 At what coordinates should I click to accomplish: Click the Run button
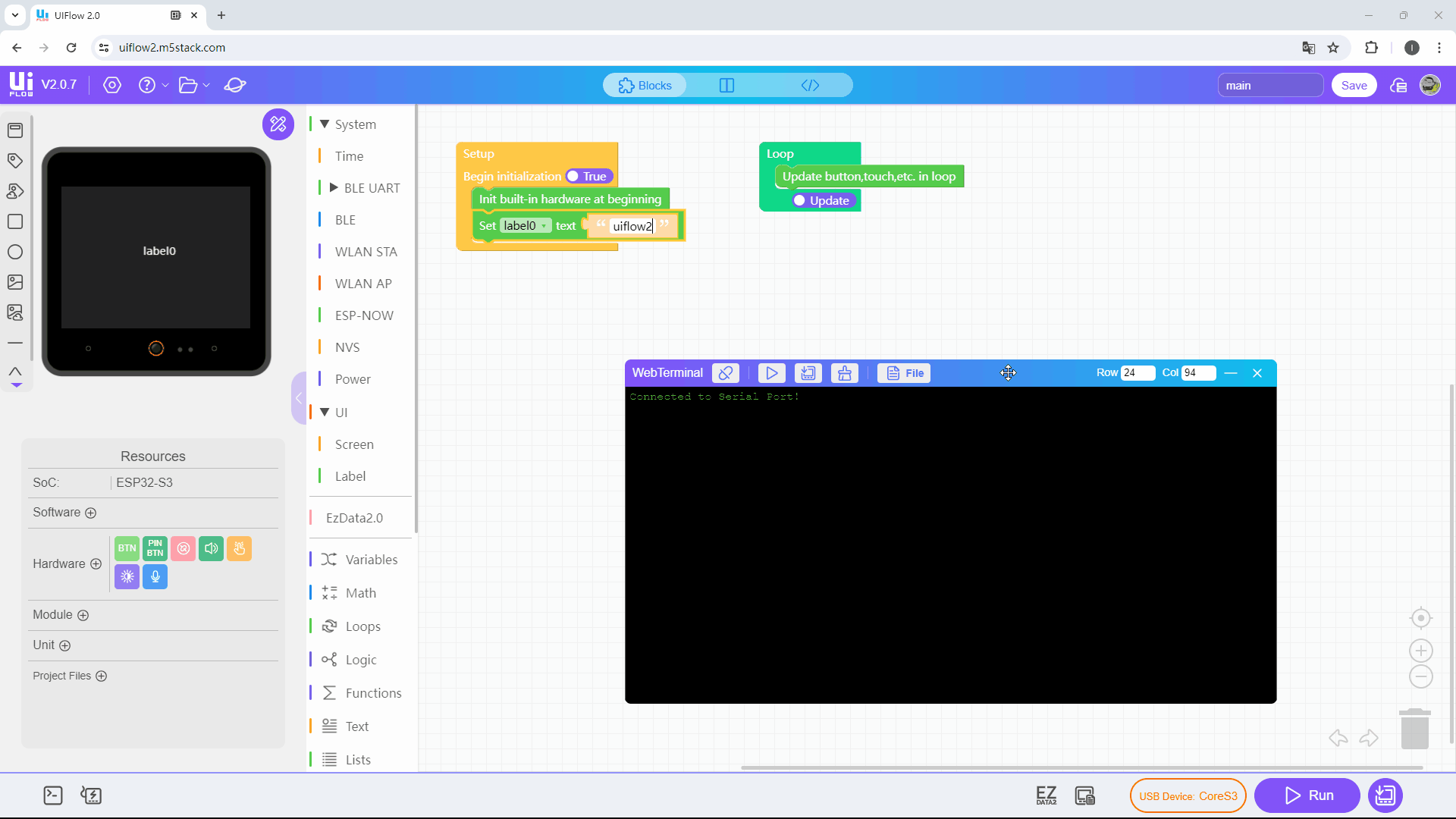1307,795
